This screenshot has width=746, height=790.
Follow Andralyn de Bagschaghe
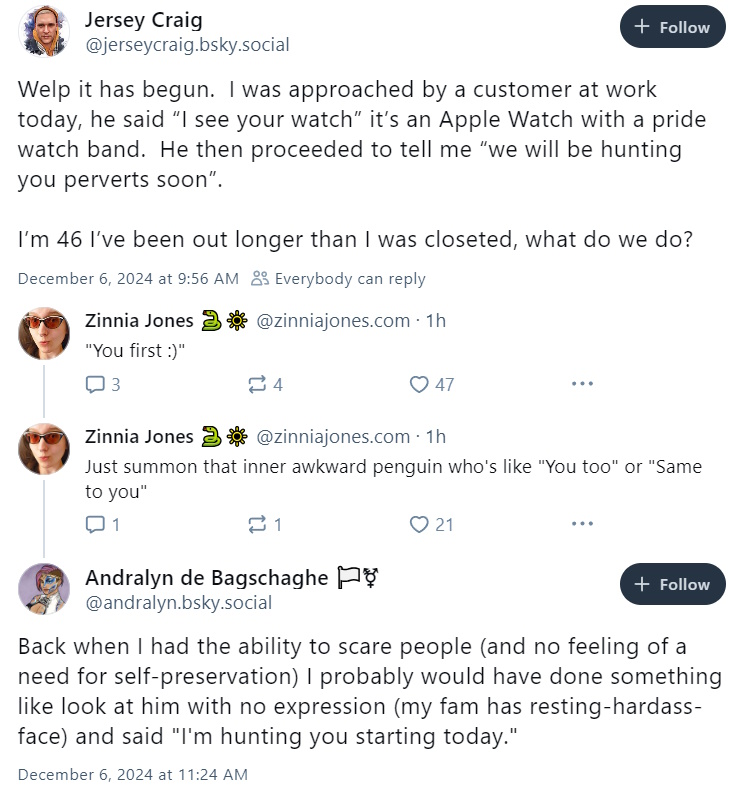click(672, 584)
